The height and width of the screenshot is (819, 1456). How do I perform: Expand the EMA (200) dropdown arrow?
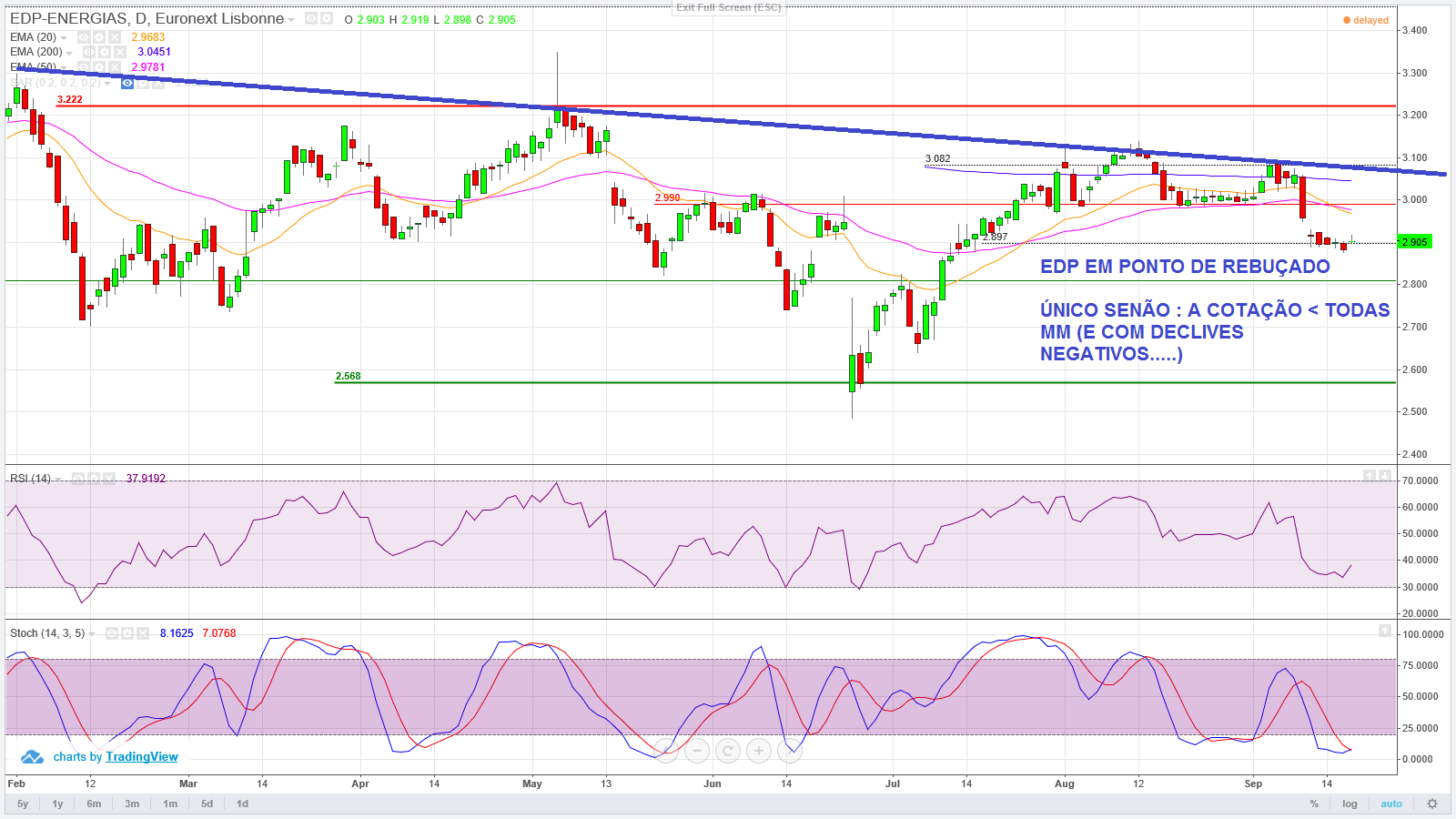[x=69, y=53]
